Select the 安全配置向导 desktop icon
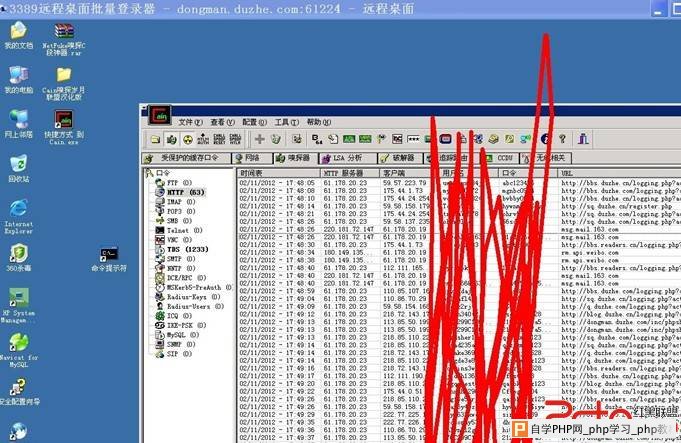The height and width of the screenshot is (443, 681). tap(19, 392)
